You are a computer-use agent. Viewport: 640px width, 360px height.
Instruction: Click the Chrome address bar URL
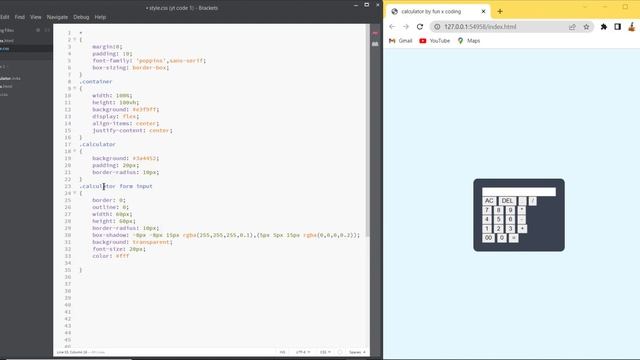pos(480,27)
